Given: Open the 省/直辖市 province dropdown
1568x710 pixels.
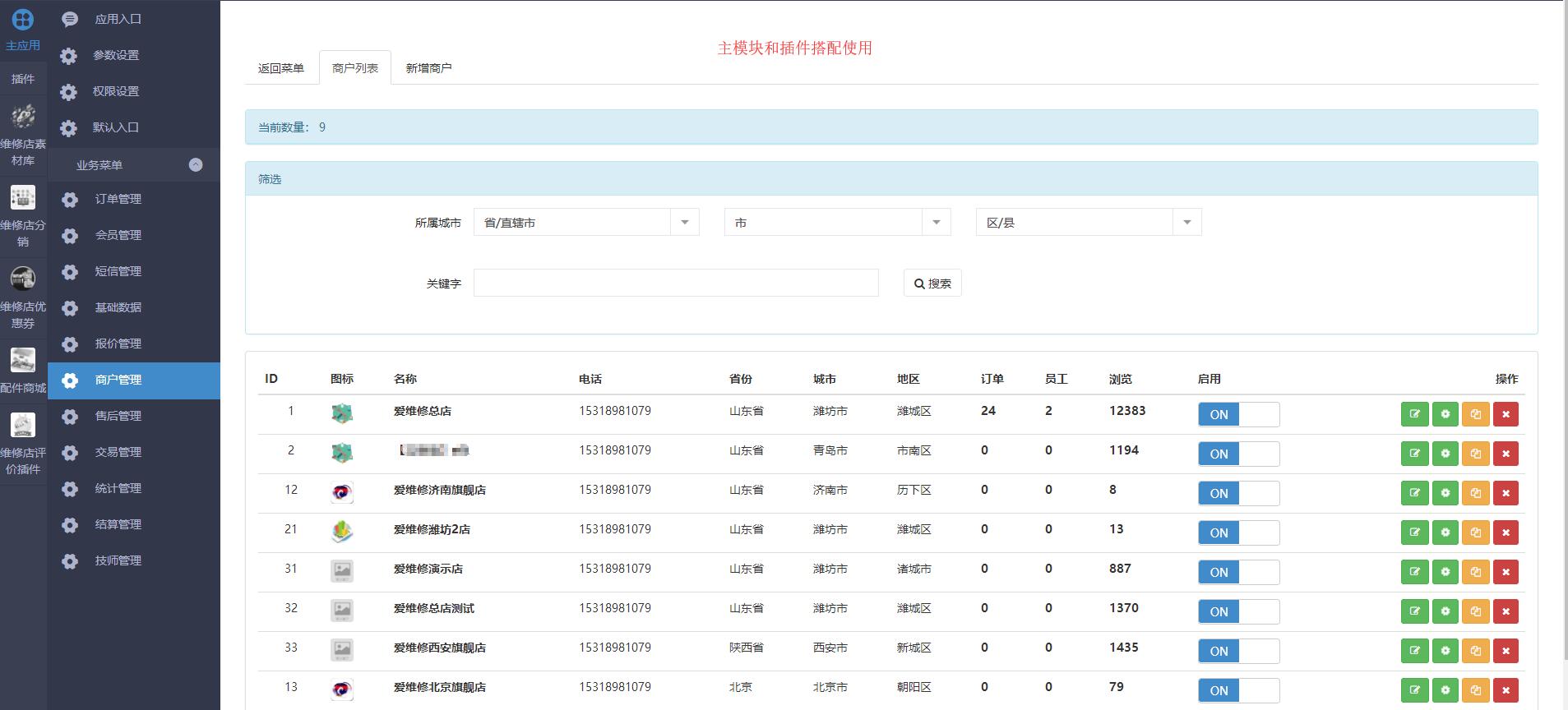Looking at the screenshot, I should point(586,223).
